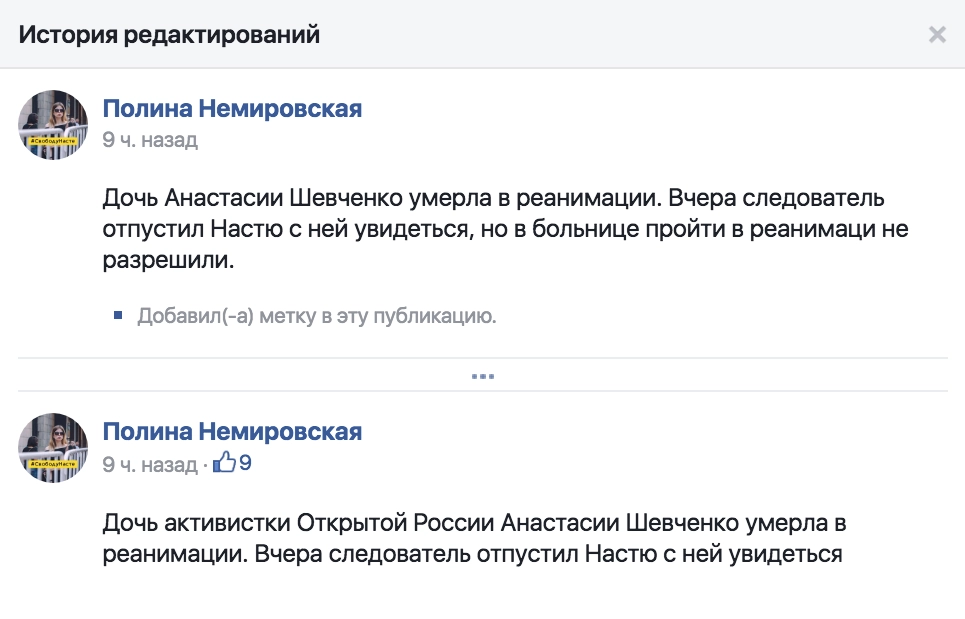The image size is (965, 619).
Task: Open Полина Немировская's name in second entry
Action: click(232, 432)
